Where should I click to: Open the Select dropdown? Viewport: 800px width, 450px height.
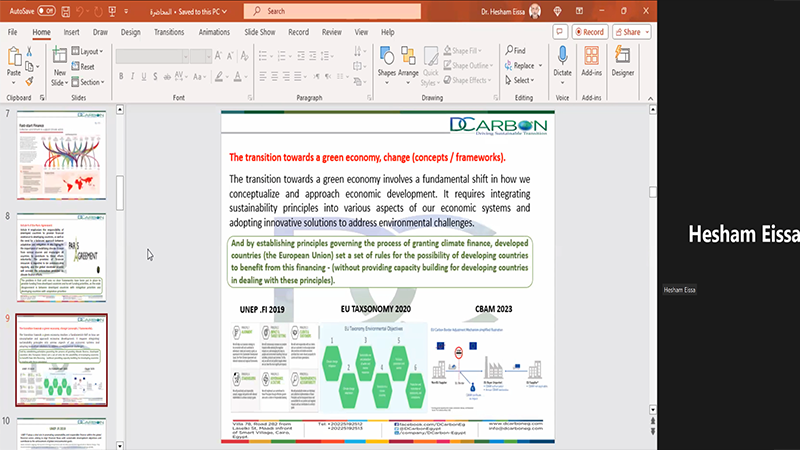point(519,80)
